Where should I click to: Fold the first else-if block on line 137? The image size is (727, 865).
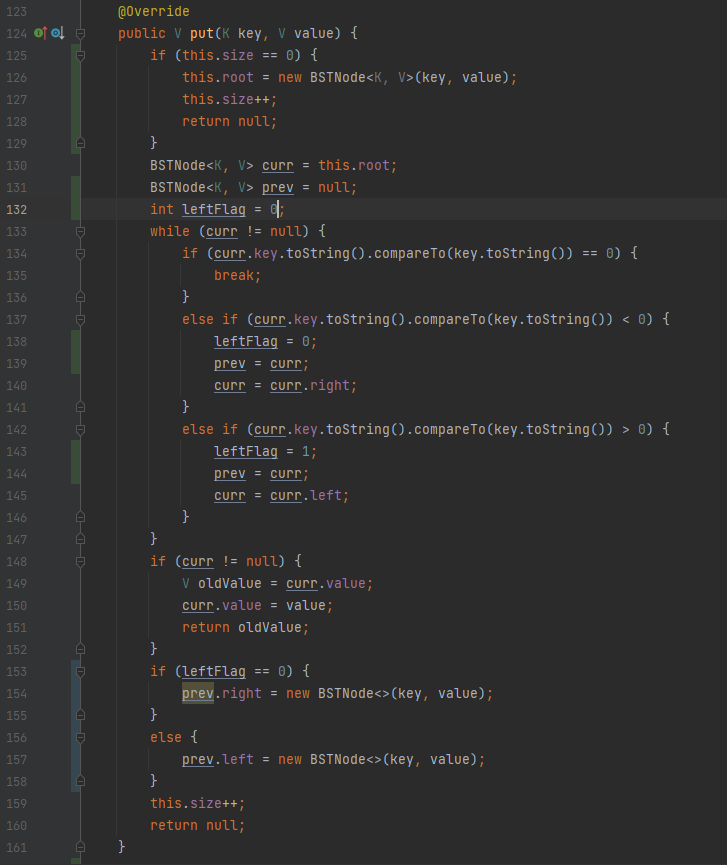[x=81, y=319]
